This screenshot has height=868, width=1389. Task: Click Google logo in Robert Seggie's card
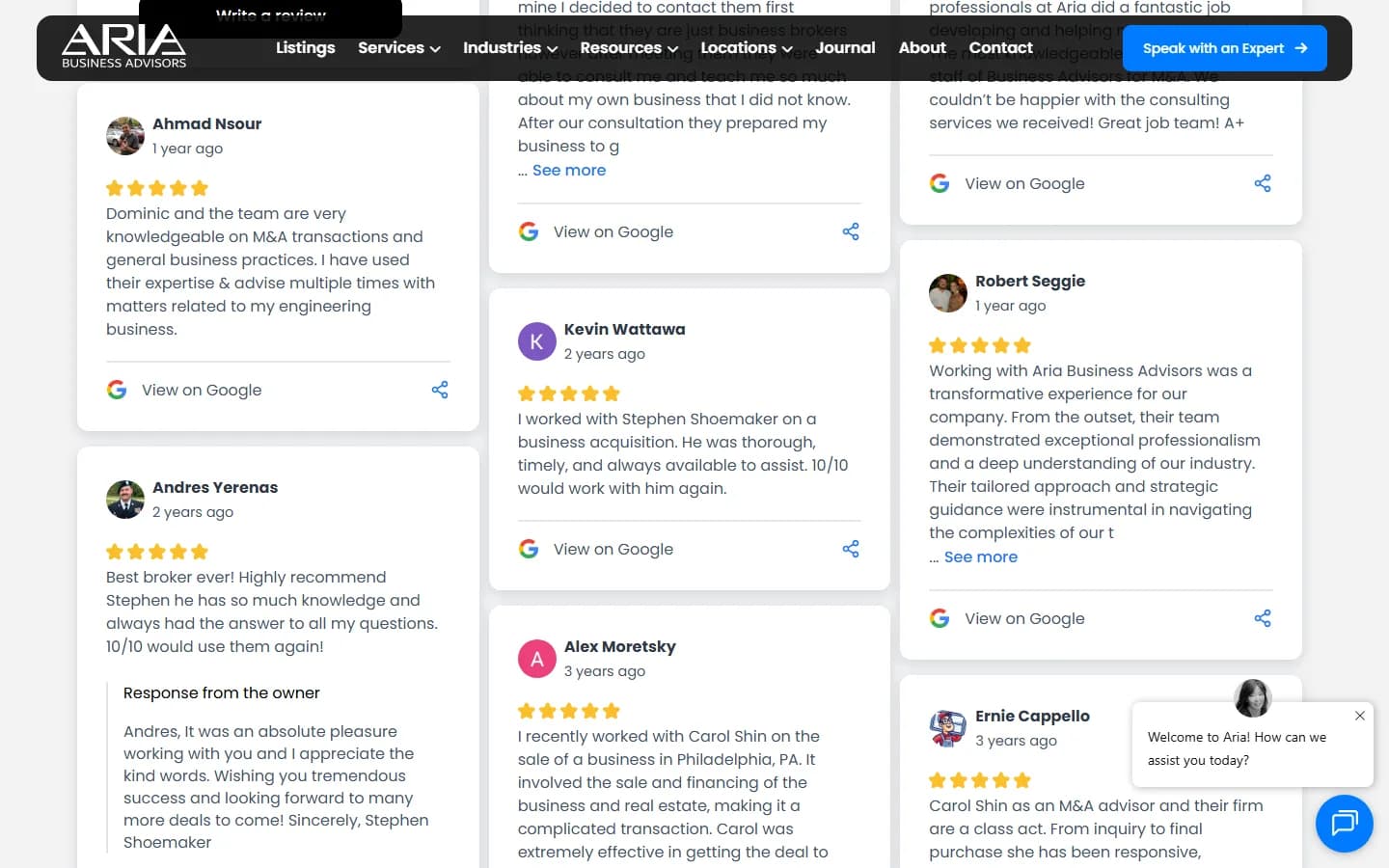(x=940, y=618)
